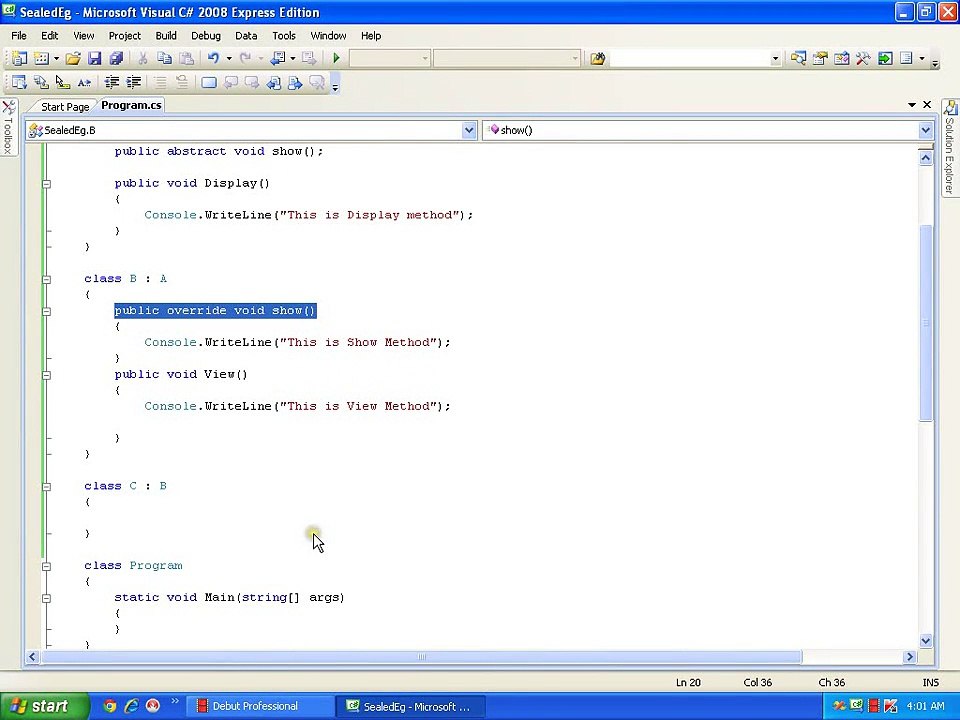Open the Edit menu

pyautogui.click(x=50, y=36)
